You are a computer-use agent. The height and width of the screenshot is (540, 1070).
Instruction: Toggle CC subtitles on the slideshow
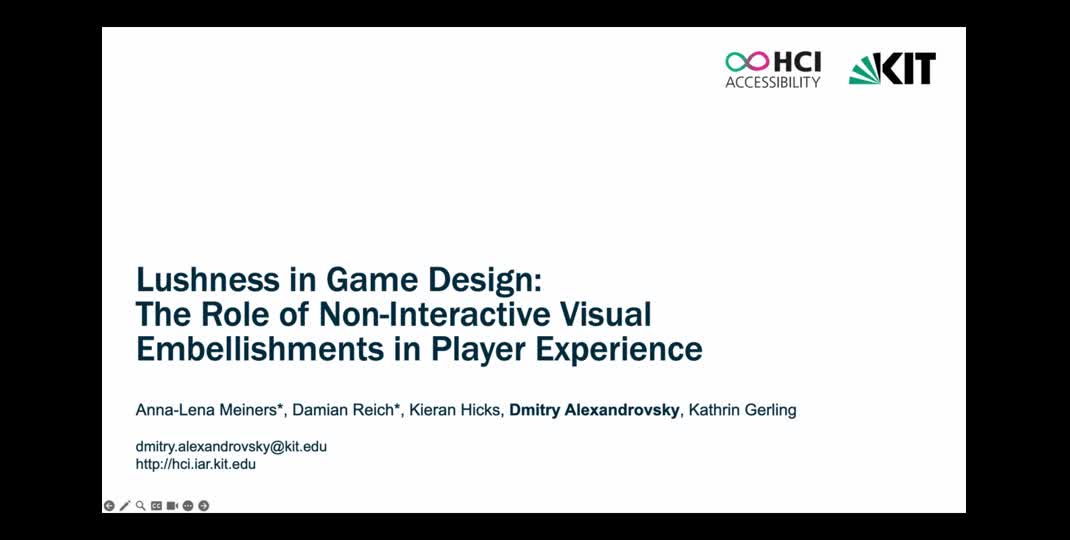[156, 506]
